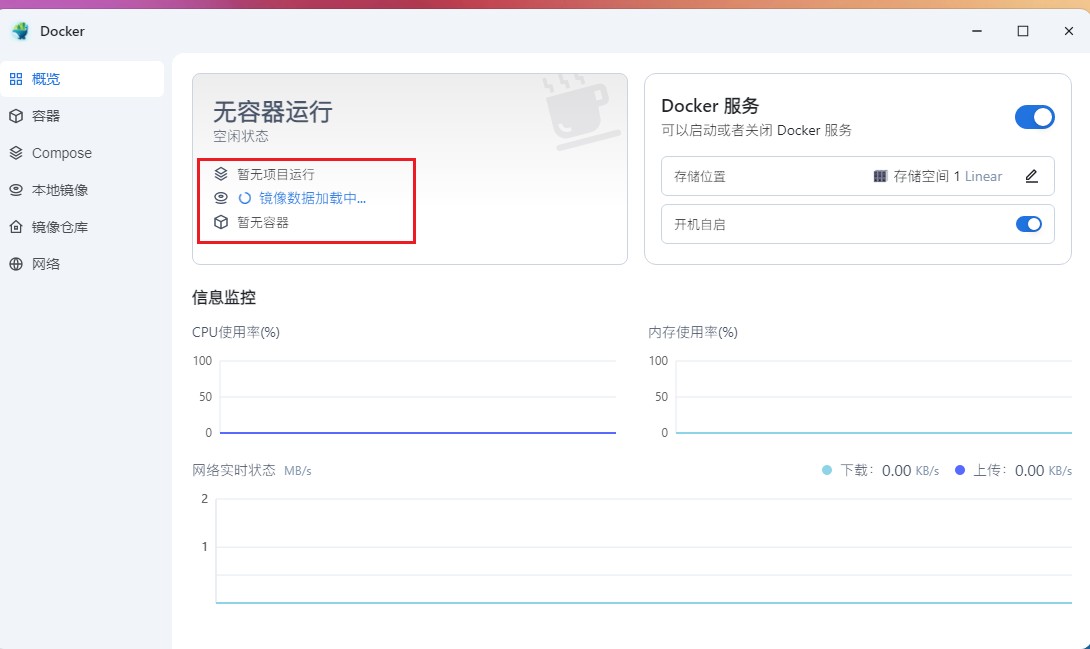Click the pencil edit icon for 存储位置
This screenshot has height=649, width=1090.
click(x=1032, y=176)
